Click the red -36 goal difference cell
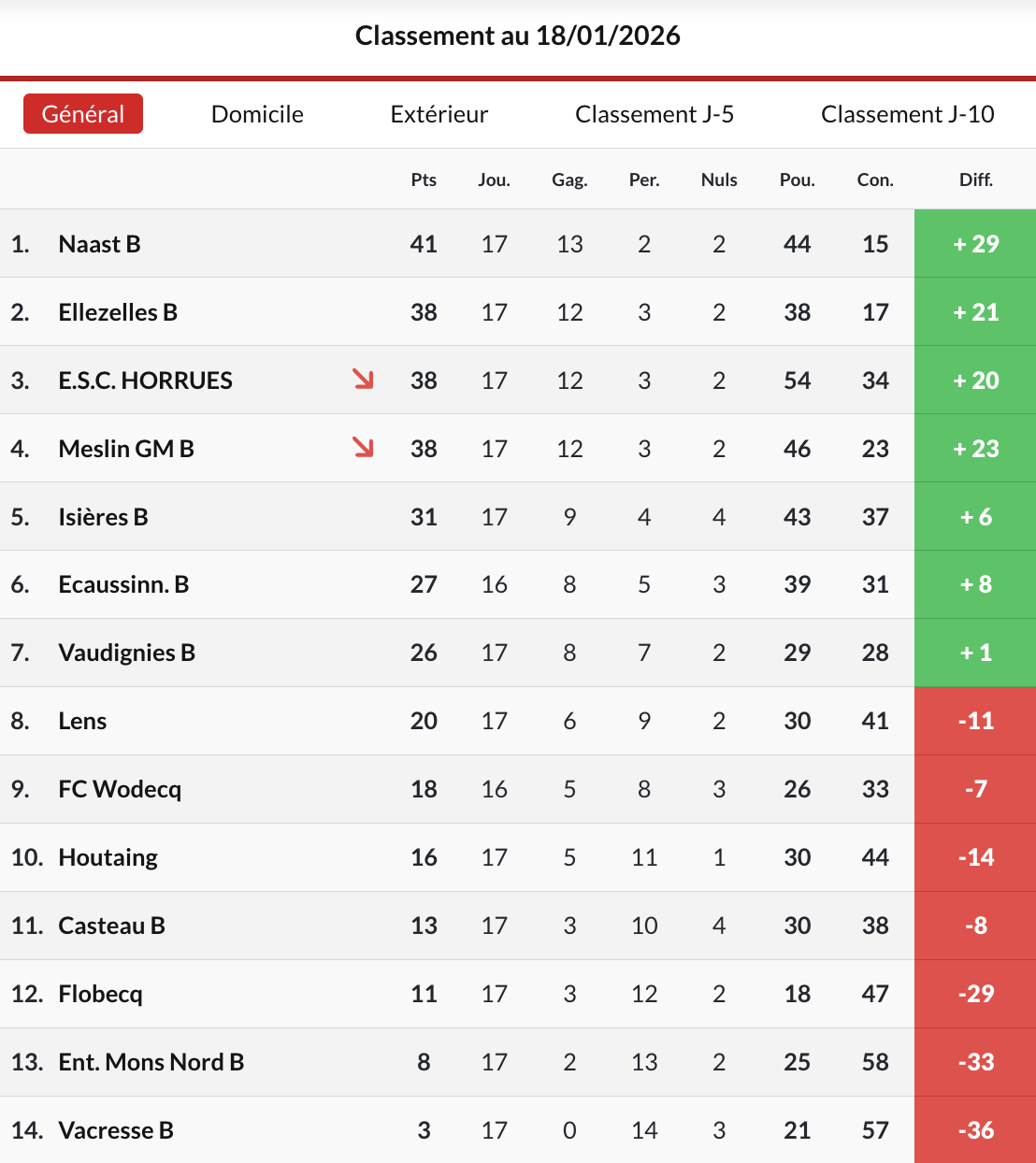Viewport: 1036px width, 1163px height. click(x=975, y=1130)
